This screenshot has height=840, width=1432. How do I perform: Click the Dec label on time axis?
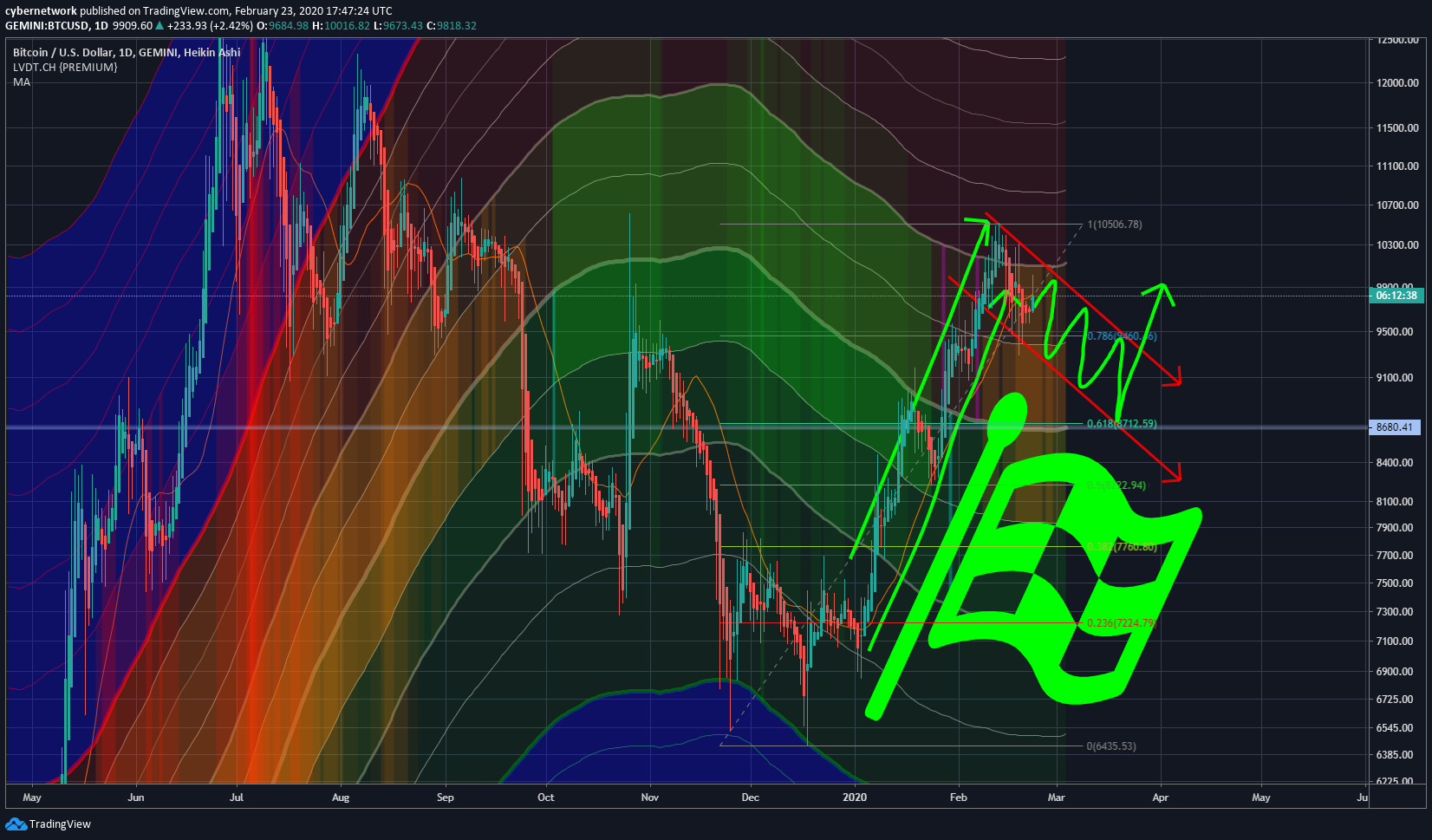pyautogui.click(x=750, y=797)
